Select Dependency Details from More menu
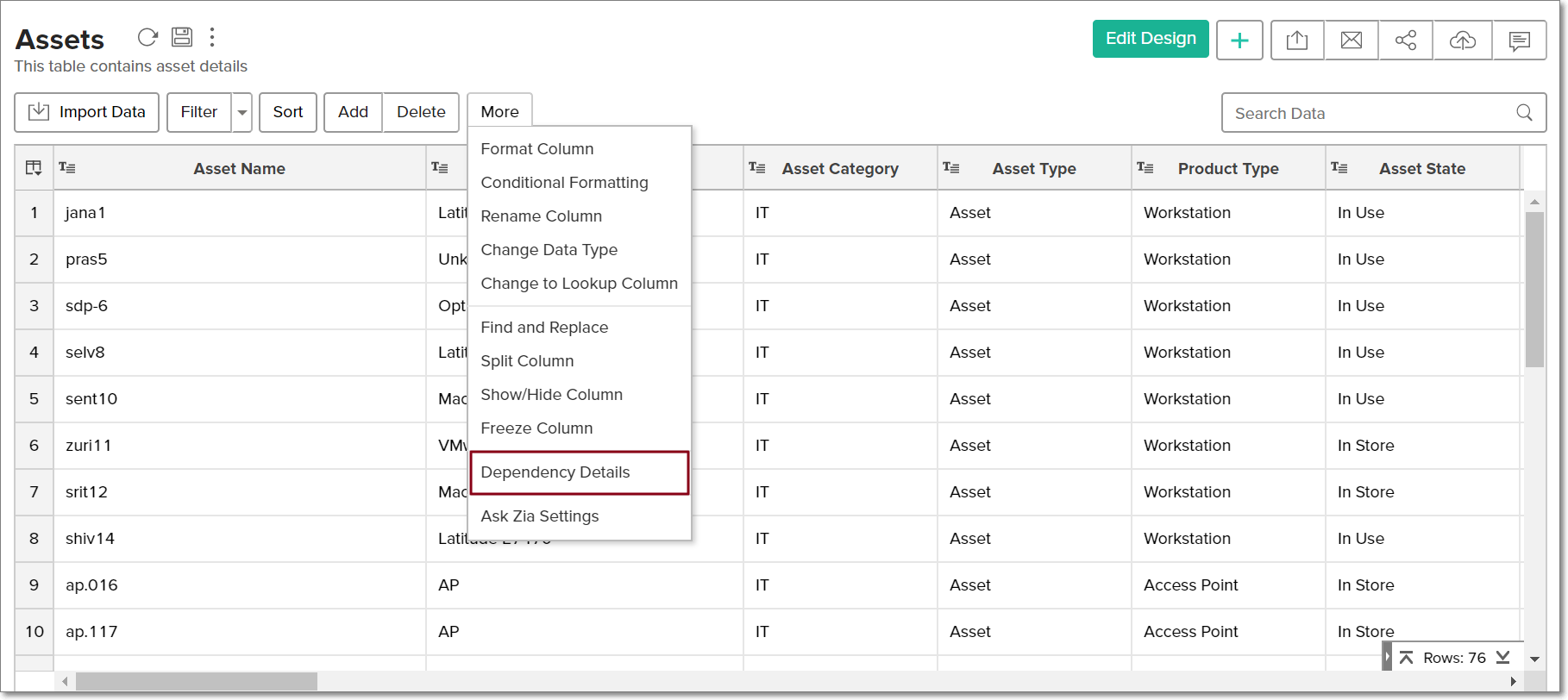The height and width of the screenshot is (700, 1568). [x=555, y=472]
